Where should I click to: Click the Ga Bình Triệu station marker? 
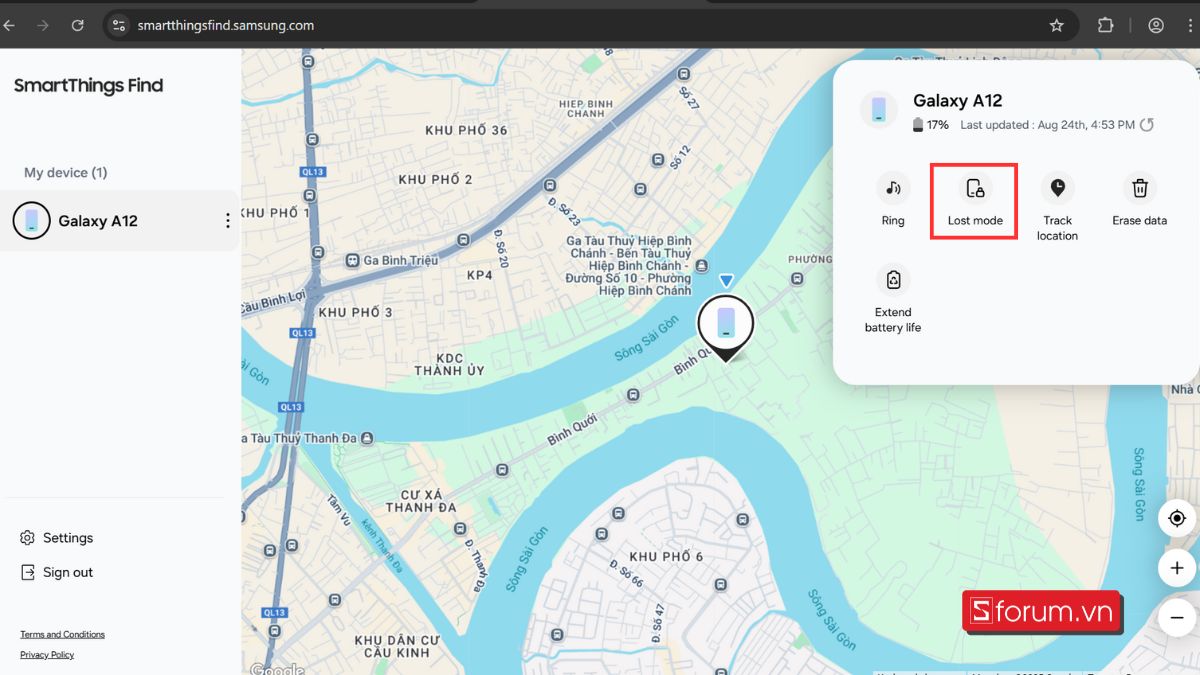tap(352, 260)
